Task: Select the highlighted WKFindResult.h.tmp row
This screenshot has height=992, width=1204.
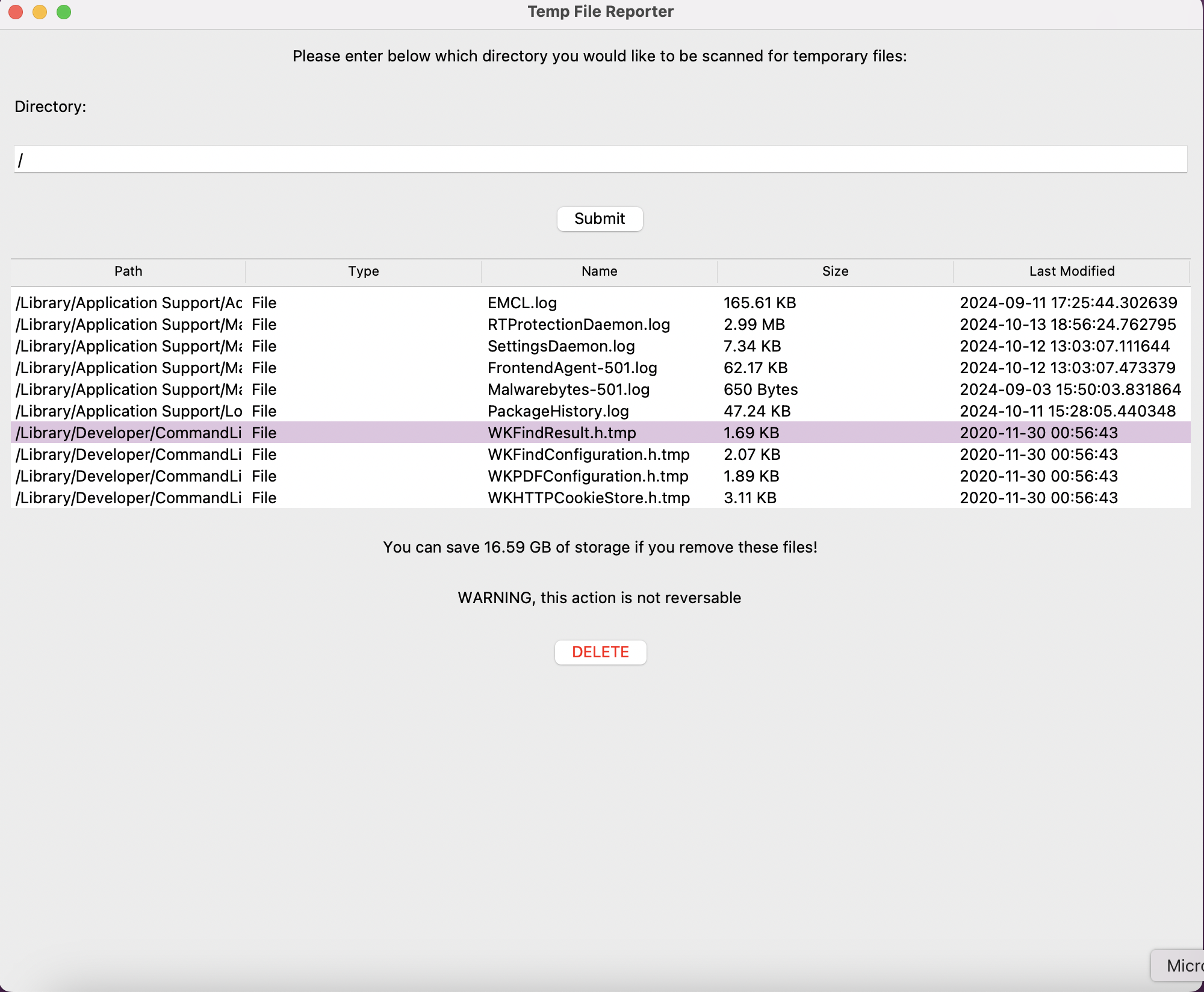Action: click(x=600, y=433)
